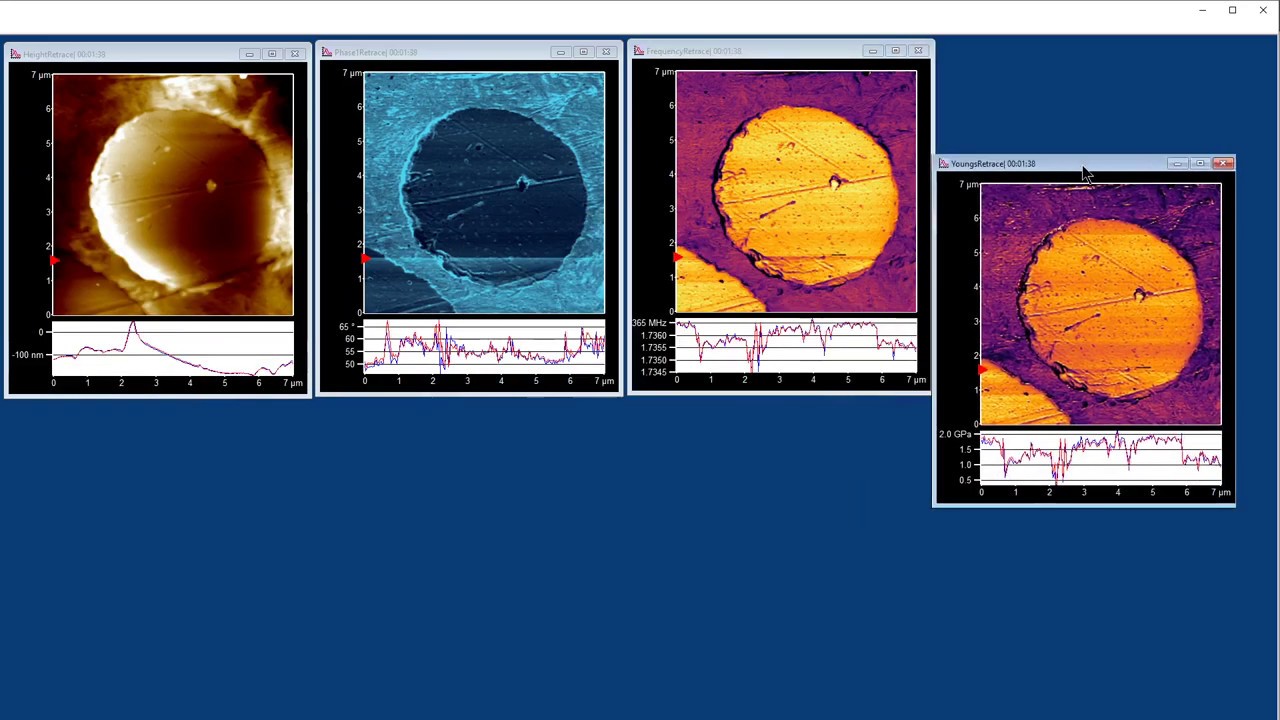Close the FrequencyRetrace window
1280x720 pixels.
coord(918,51)
